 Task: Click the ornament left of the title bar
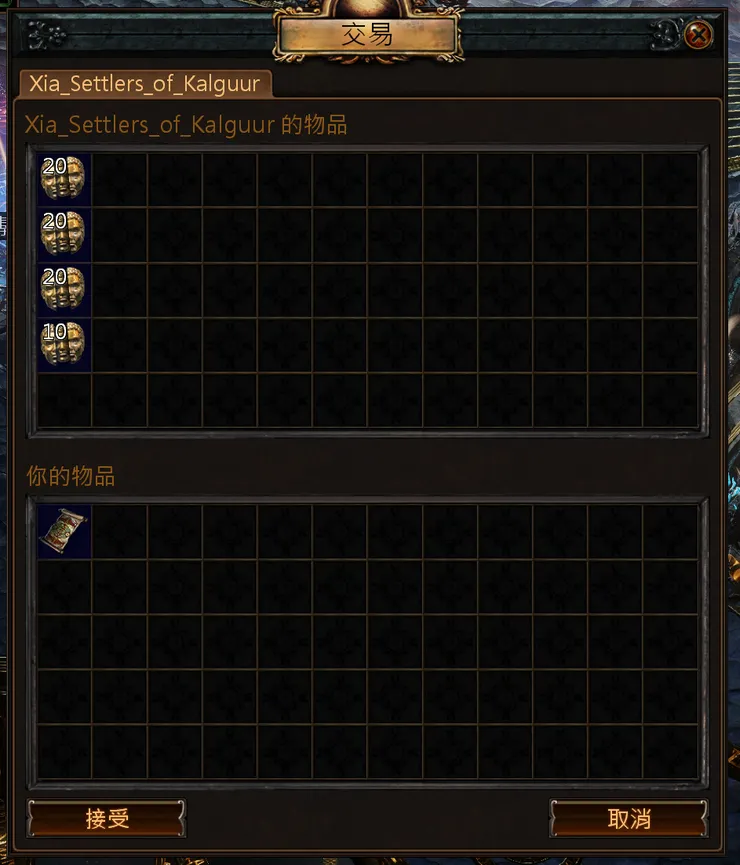click(x=46, y=35)
